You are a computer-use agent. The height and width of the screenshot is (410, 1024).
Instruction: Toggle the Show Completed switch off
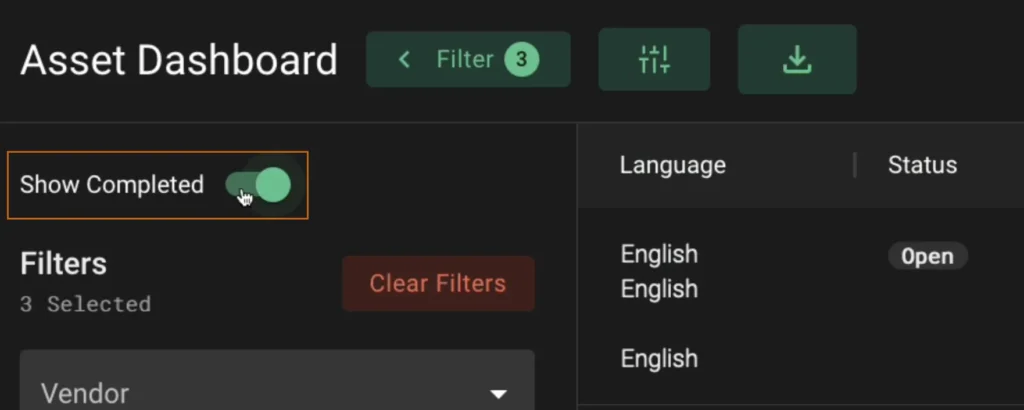259,185
